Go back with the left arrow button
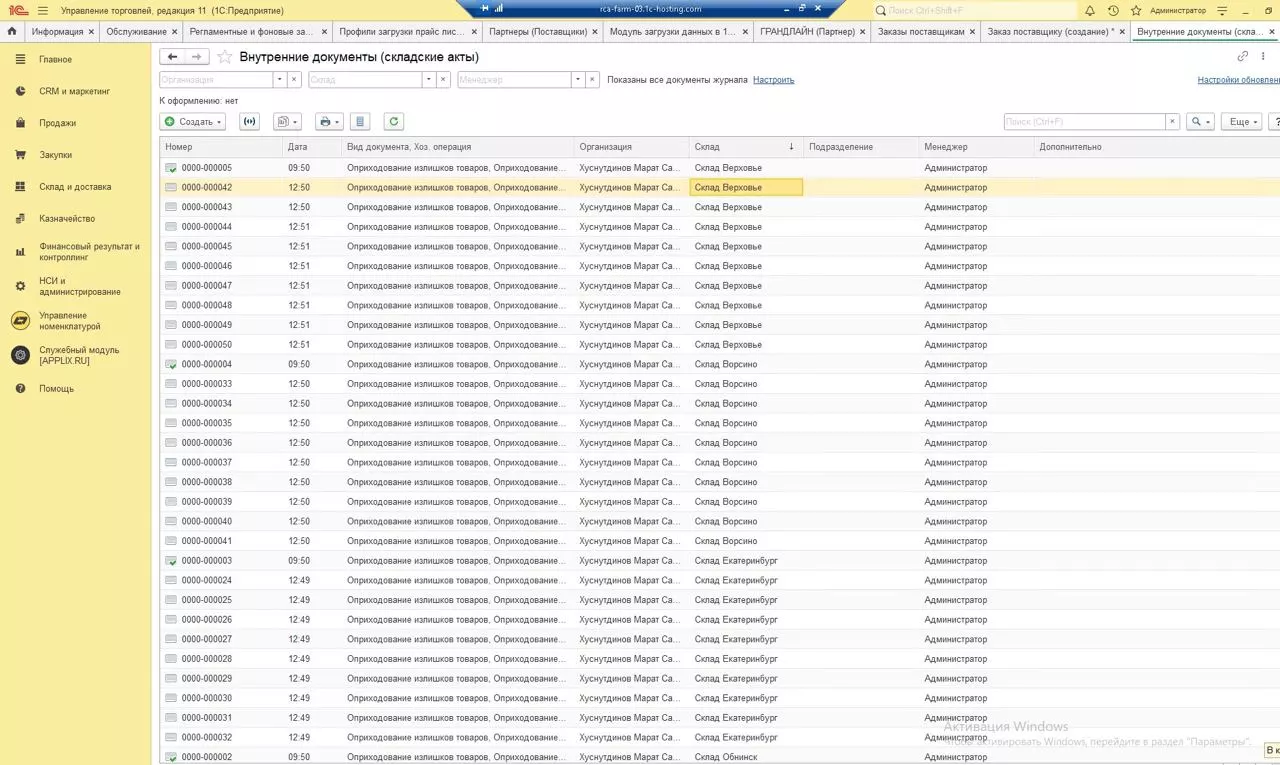 pos(173,57)
